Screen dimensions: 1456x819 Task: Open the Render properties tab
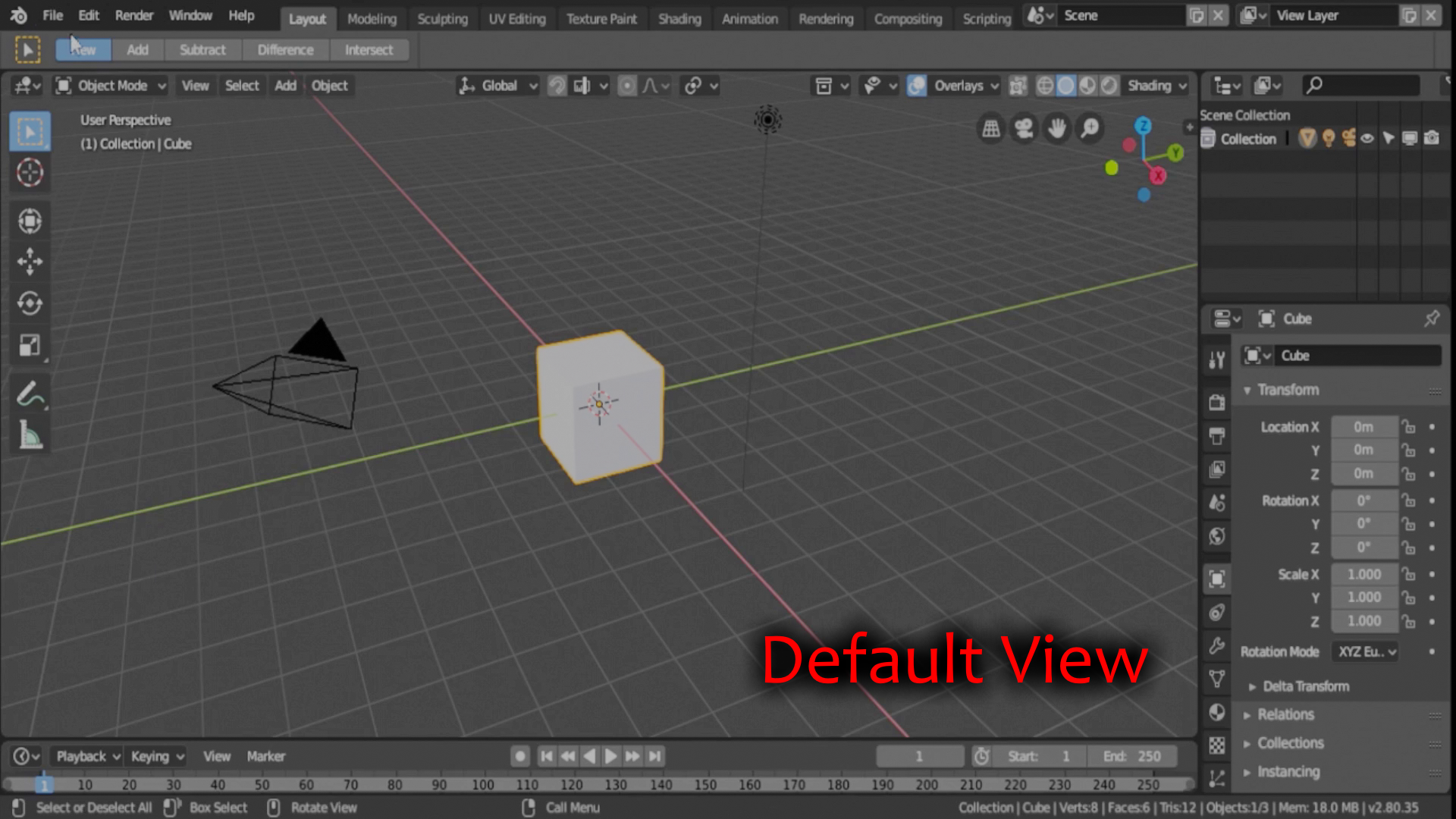tap(1217, 402)
